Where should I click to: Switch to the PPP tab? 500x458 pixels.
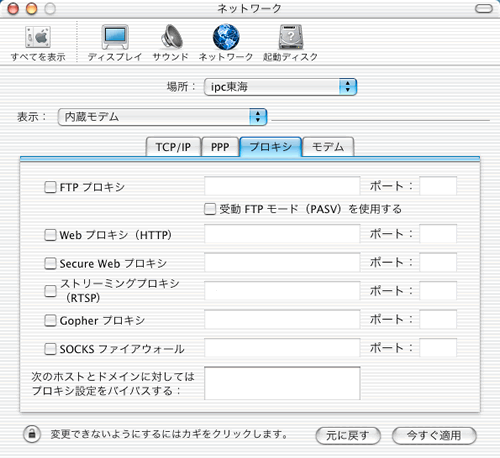(x=220, y=147)
